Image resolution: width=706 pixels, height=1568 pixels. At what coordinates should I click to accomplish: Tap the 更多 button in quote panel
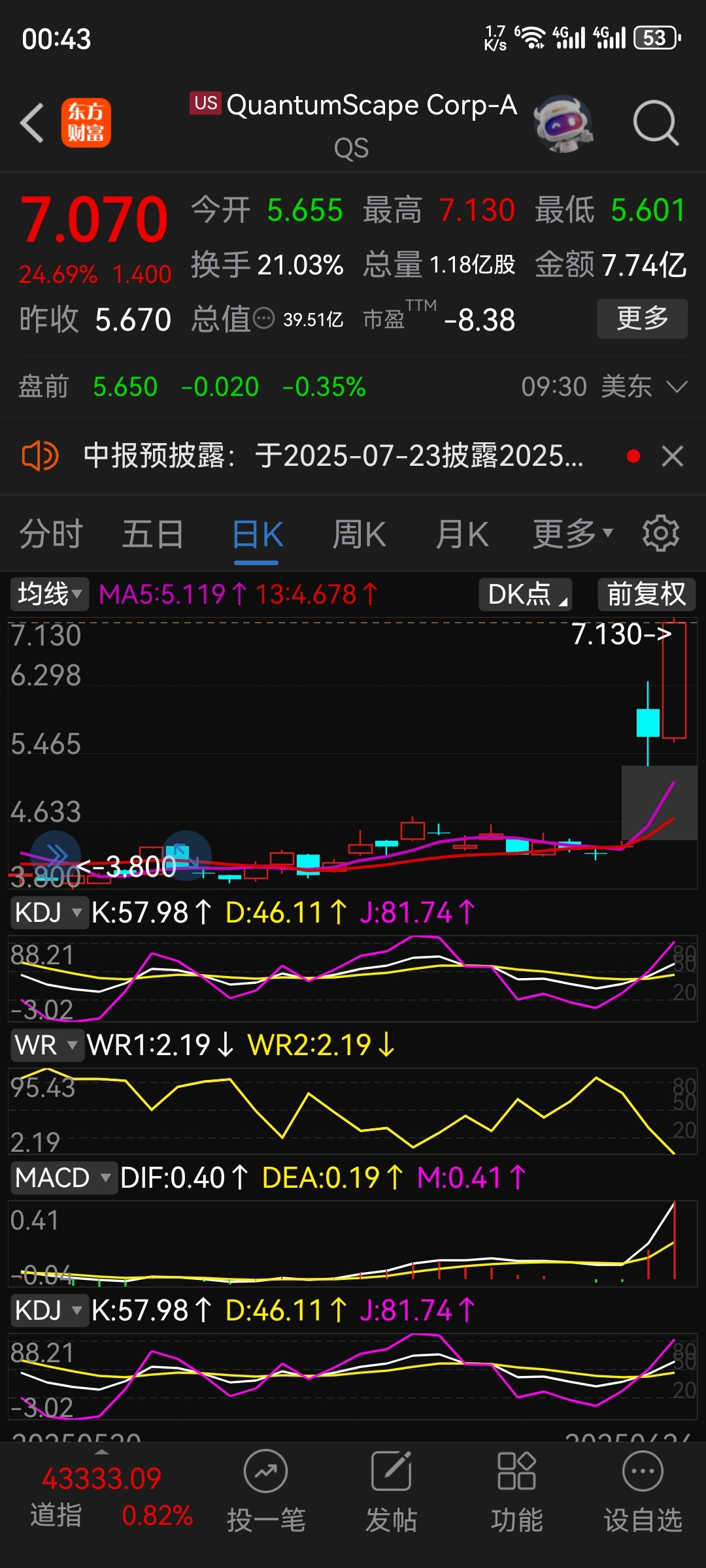[x=643, y=319]
